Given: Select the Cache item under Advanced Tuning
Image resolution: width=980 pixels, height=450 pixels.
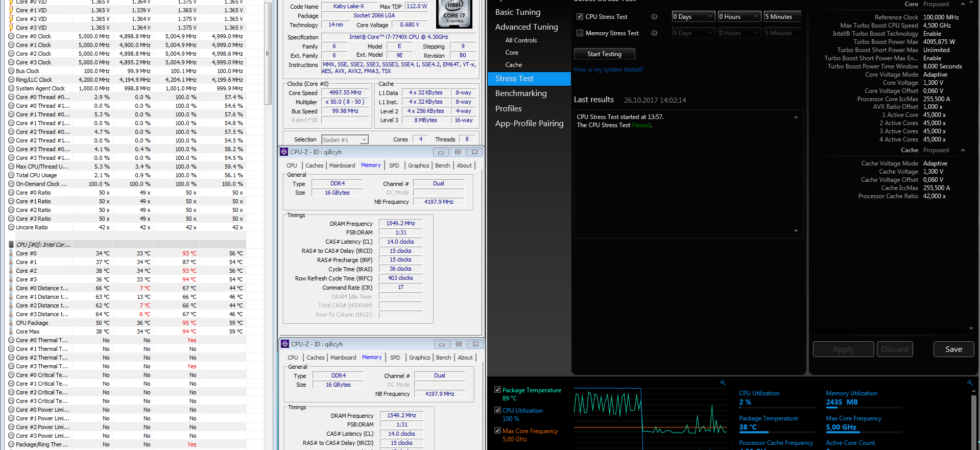Looking at the screenshot, I should pyautogui.click(x=513, y=65).
